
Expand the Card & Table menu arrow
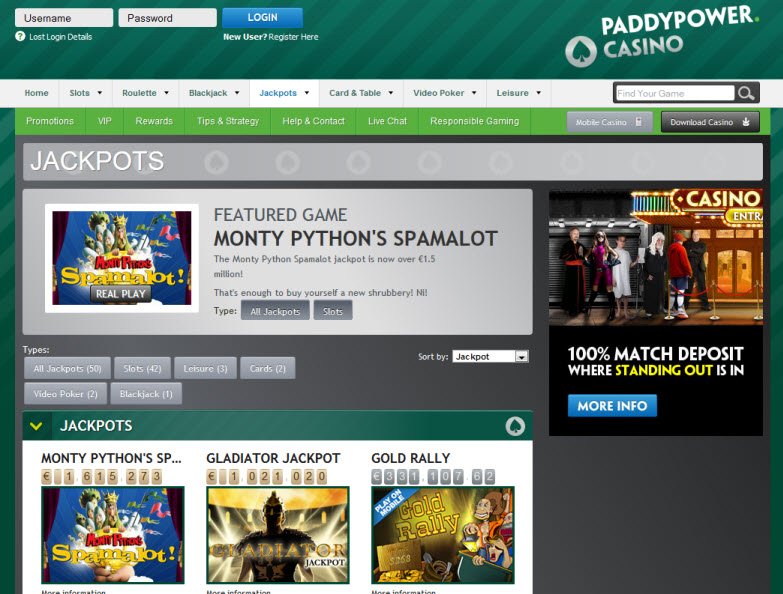(391, 93)
